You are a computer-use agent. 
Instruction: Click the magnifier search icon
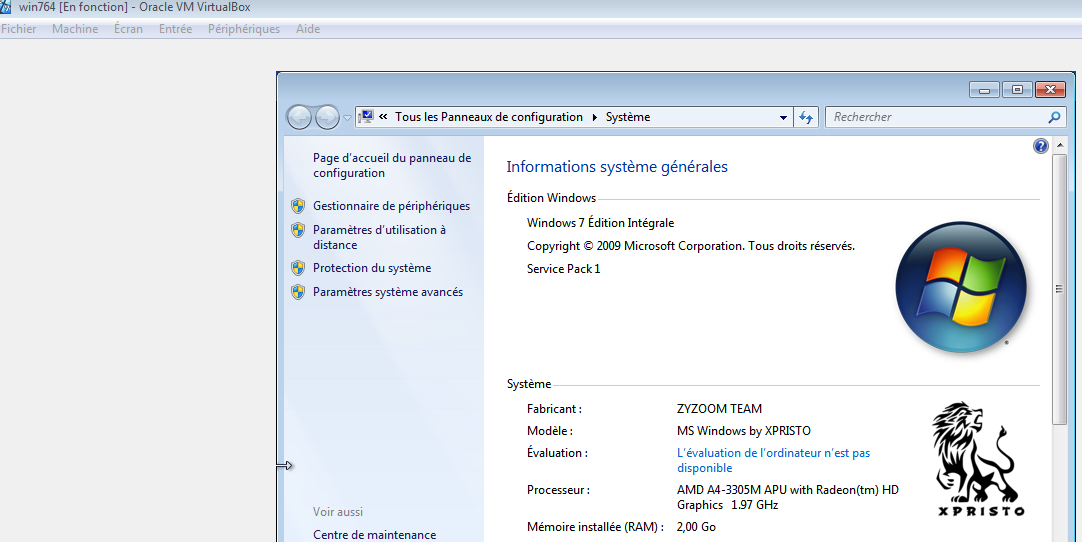1054,117
